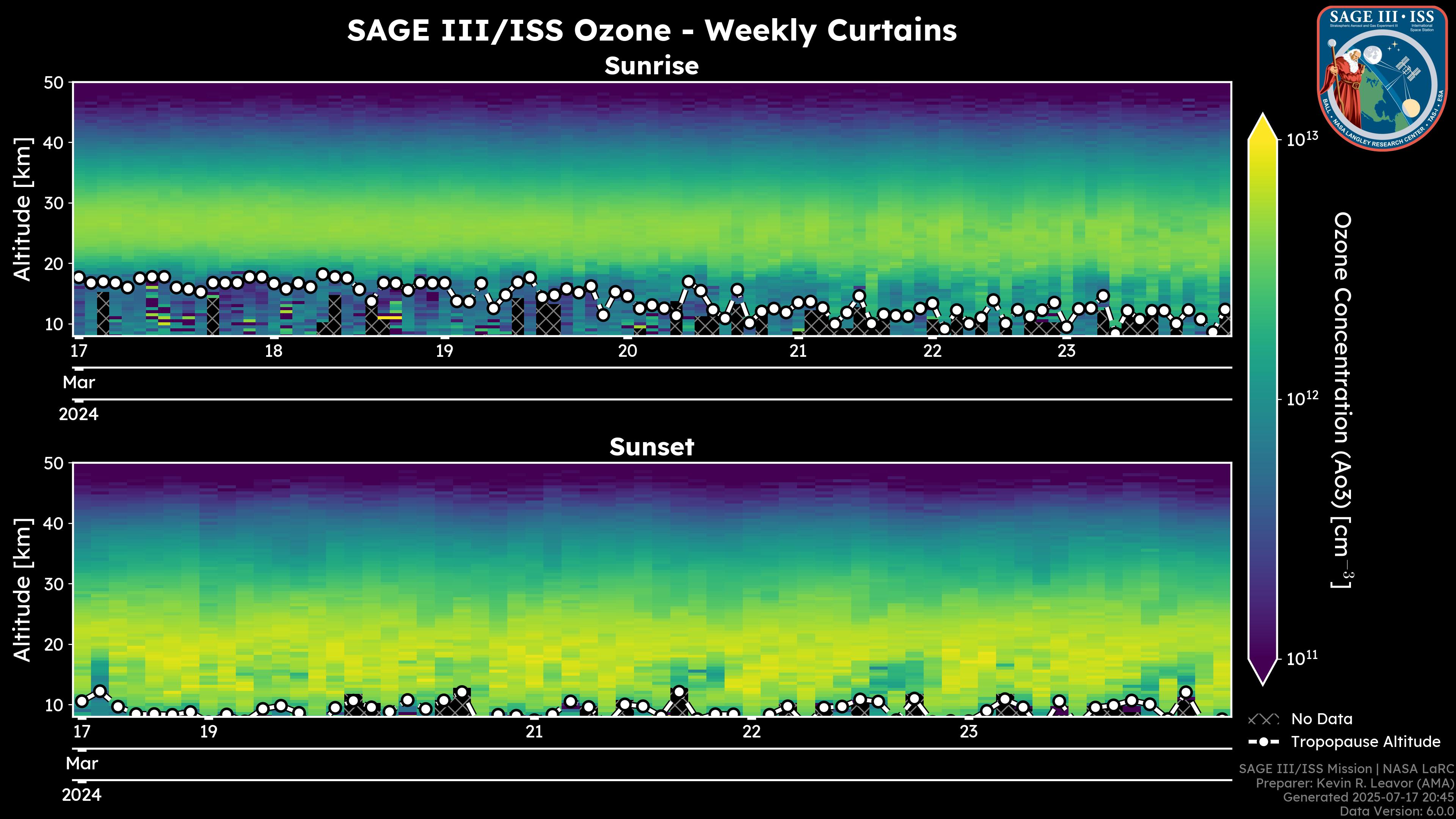The width and height of the screenshot is (1456, 819).
Task: Click date tick 20 on Sunrise axis
Action: tap(627, 351)
